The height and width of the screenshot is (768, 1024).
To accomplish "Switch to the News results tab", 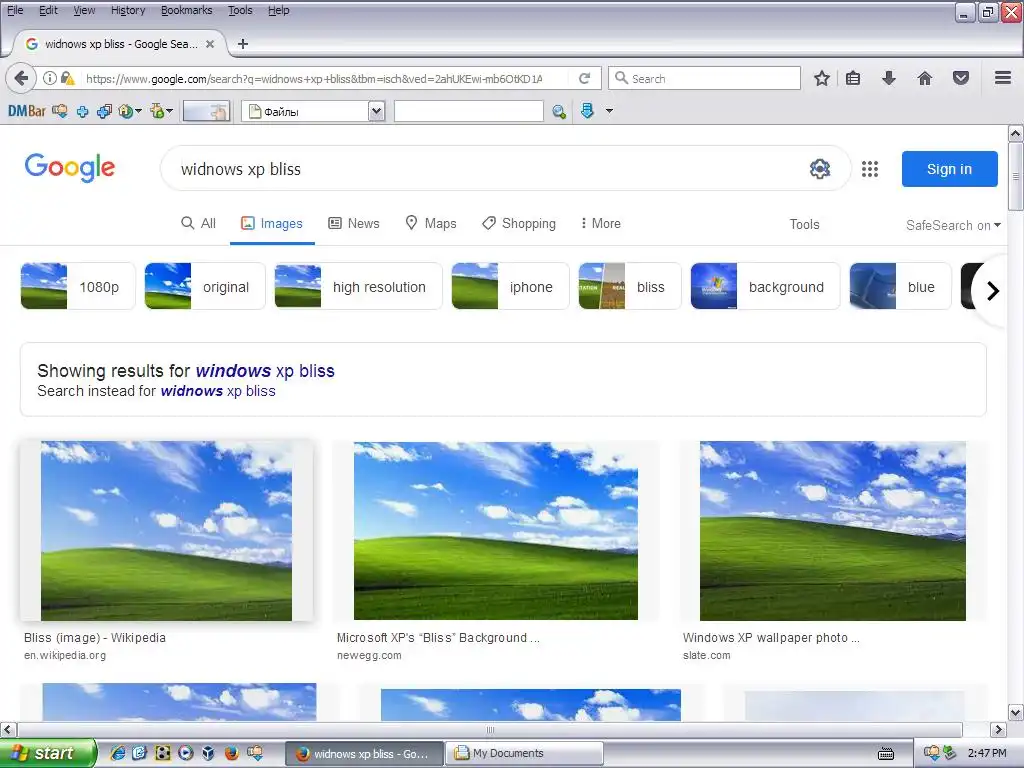I will coord(353,223).
